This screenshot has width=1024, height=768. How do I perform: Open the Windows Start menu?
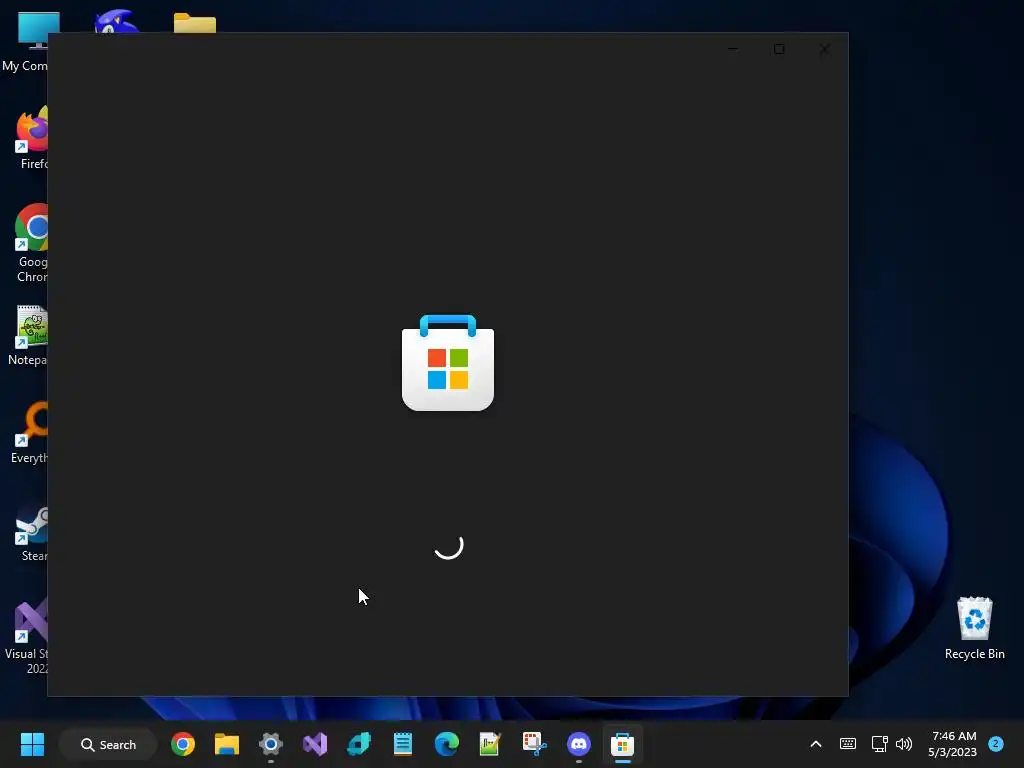point(32,744)
